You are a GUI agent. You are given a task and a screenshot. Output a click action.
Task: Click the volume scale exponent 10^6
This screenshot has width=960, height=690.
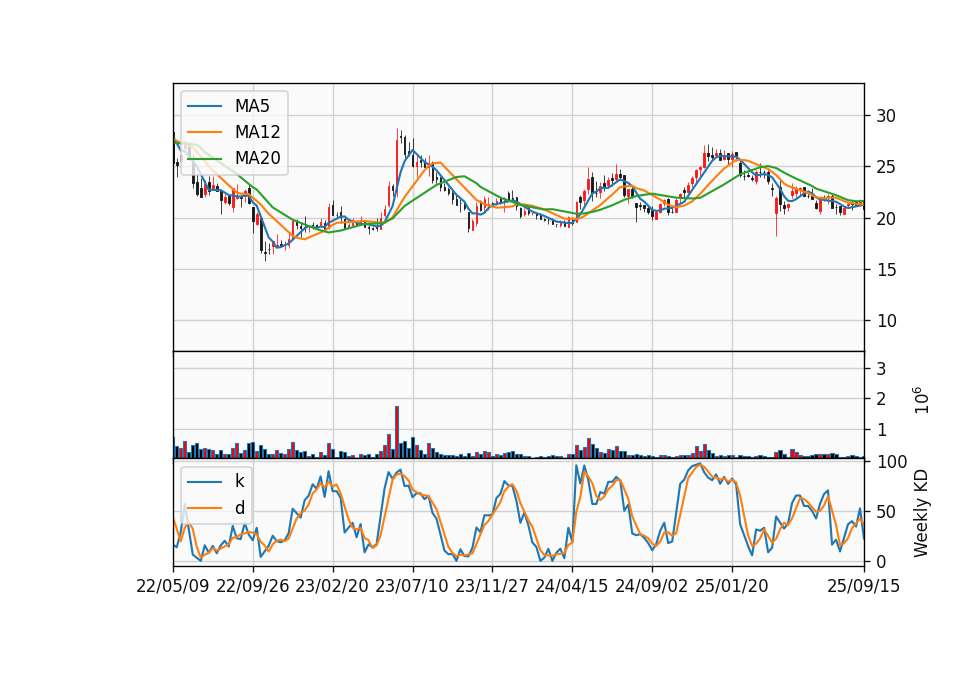921,400
